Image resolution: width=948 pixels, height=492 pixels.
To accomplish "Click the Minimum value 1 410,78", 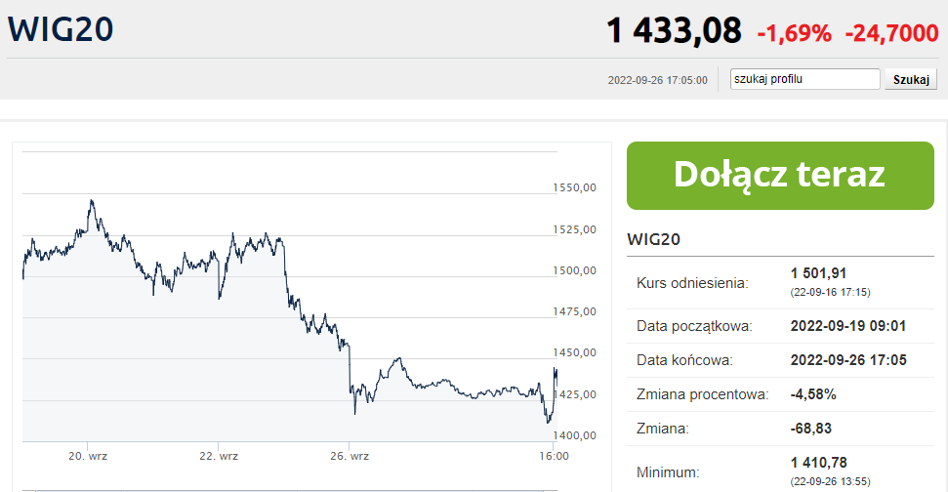I will (x=819, y=463).
